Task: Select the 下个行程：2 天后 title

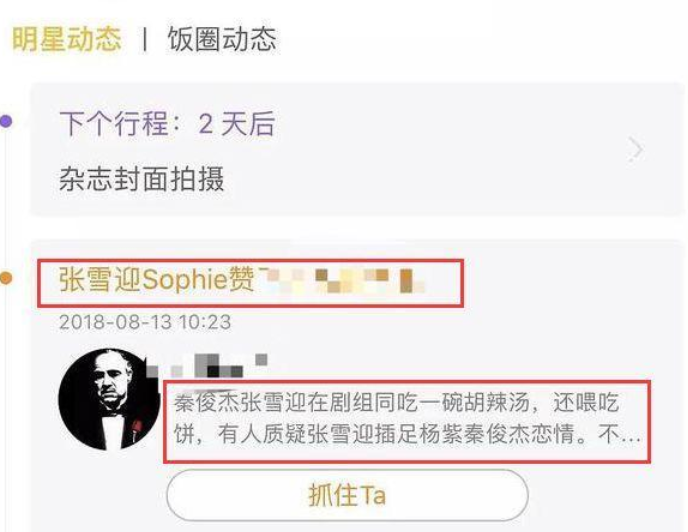Action: tap(168, 123)
